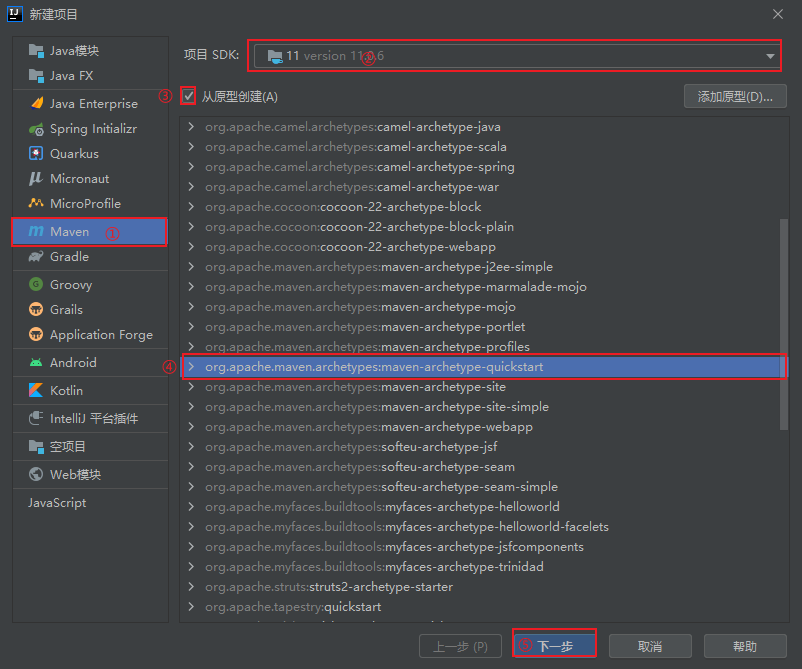802x669 pixels.
Task: Click the 取消 button
Action: 650,646
